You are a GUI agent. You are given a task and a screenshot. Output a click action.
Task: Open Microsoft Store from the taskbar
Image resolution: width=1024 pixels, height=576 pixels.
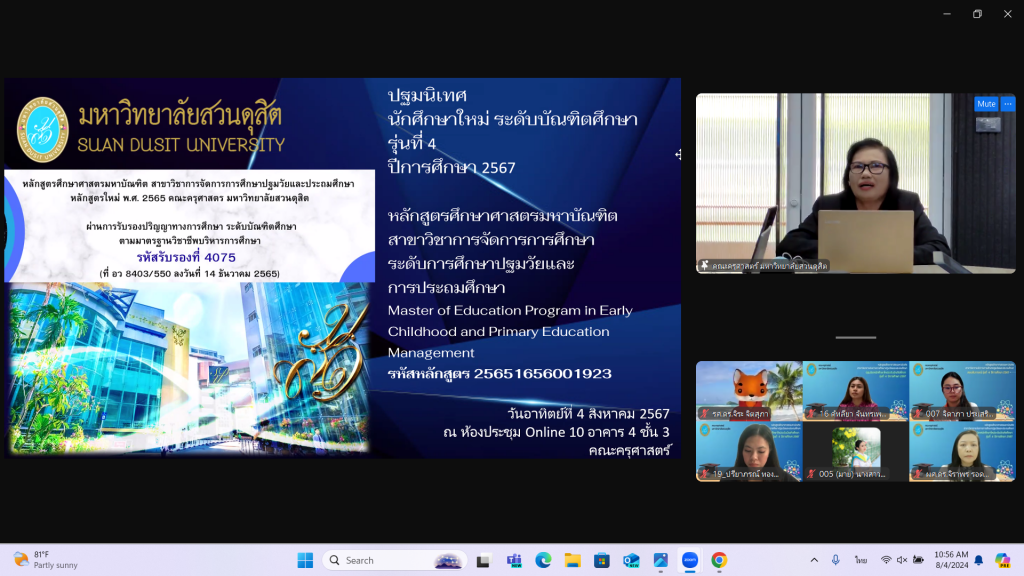click(x=601, y=560)
